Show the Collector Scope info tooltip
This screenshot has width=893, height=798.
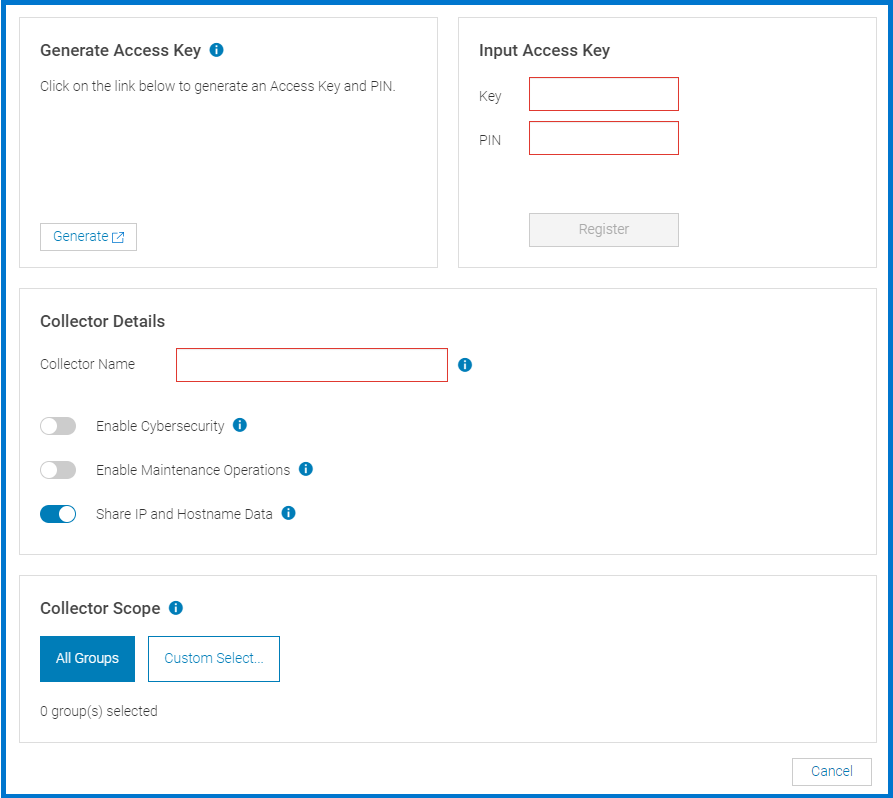point(175,608)
